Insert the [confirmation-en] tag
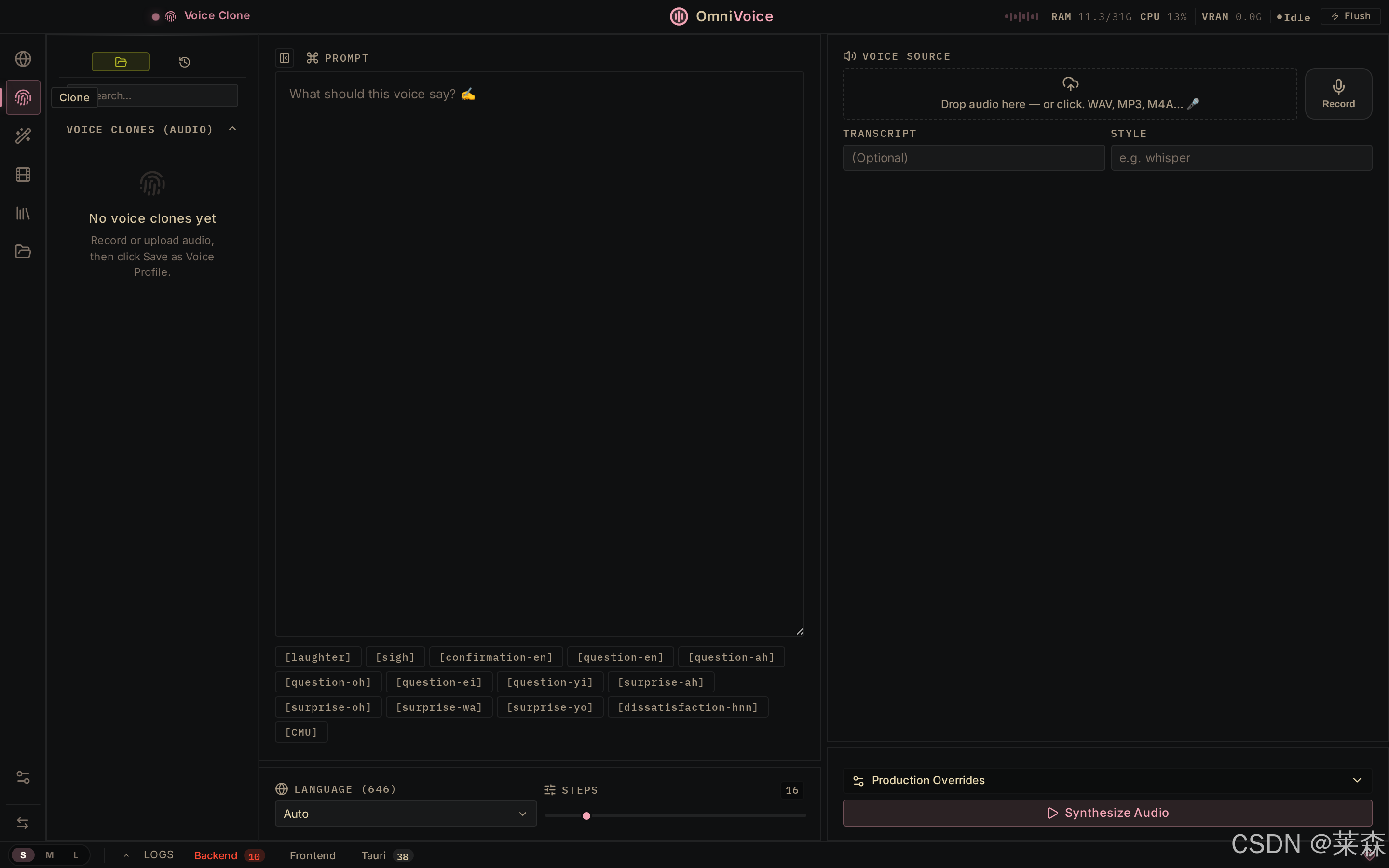Screen dimensions: 1389x868 click(x=496, y=657)
